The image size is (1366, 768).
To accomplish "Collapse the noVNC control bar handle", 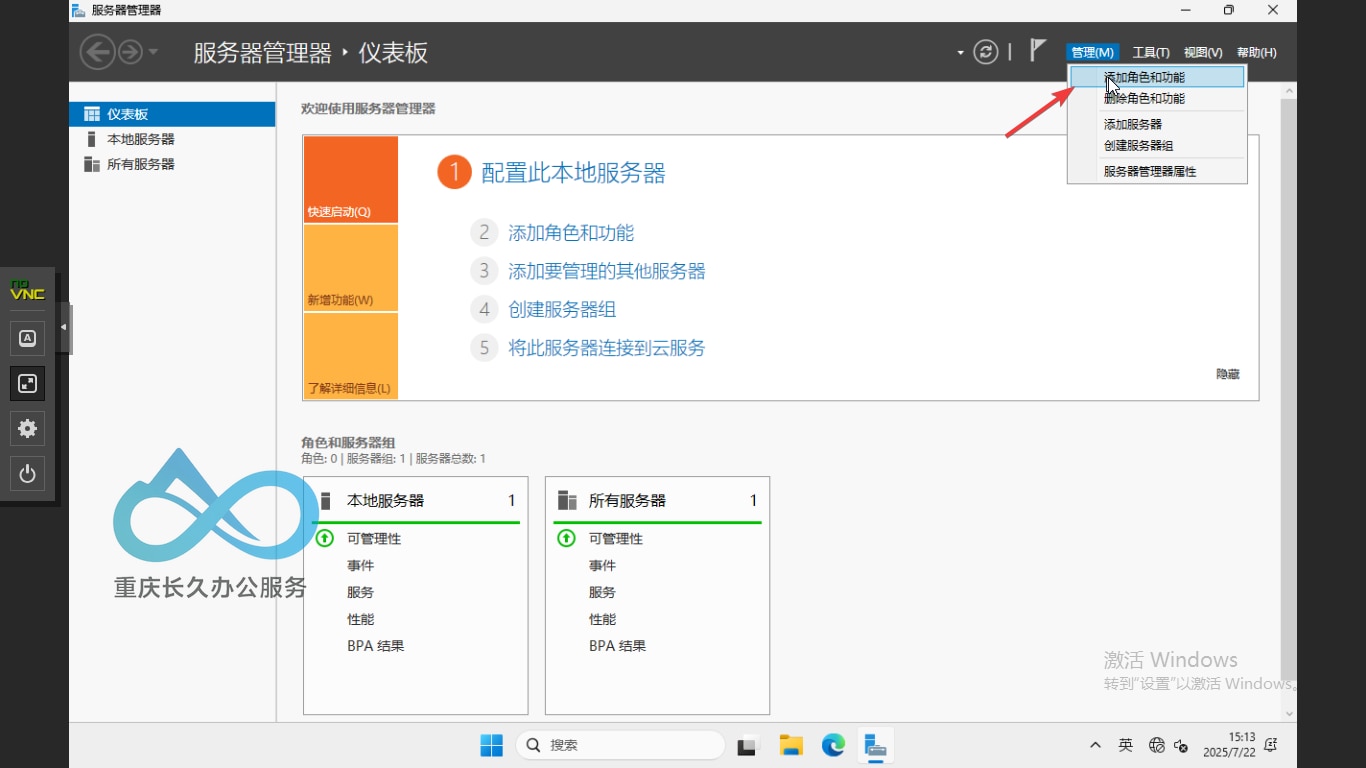I will coord(65,327).
